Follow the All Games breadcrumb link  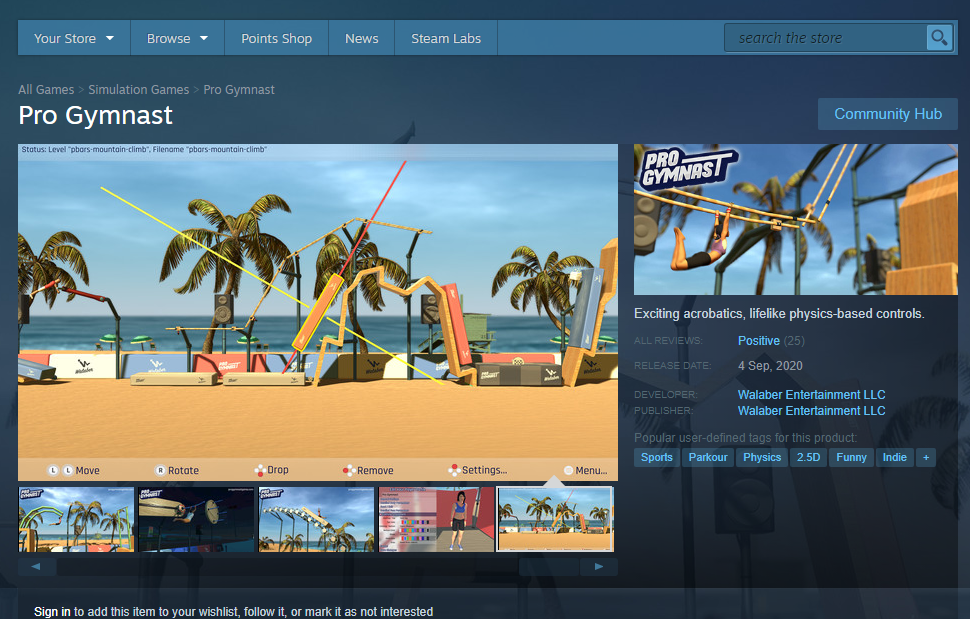[46, 90]
